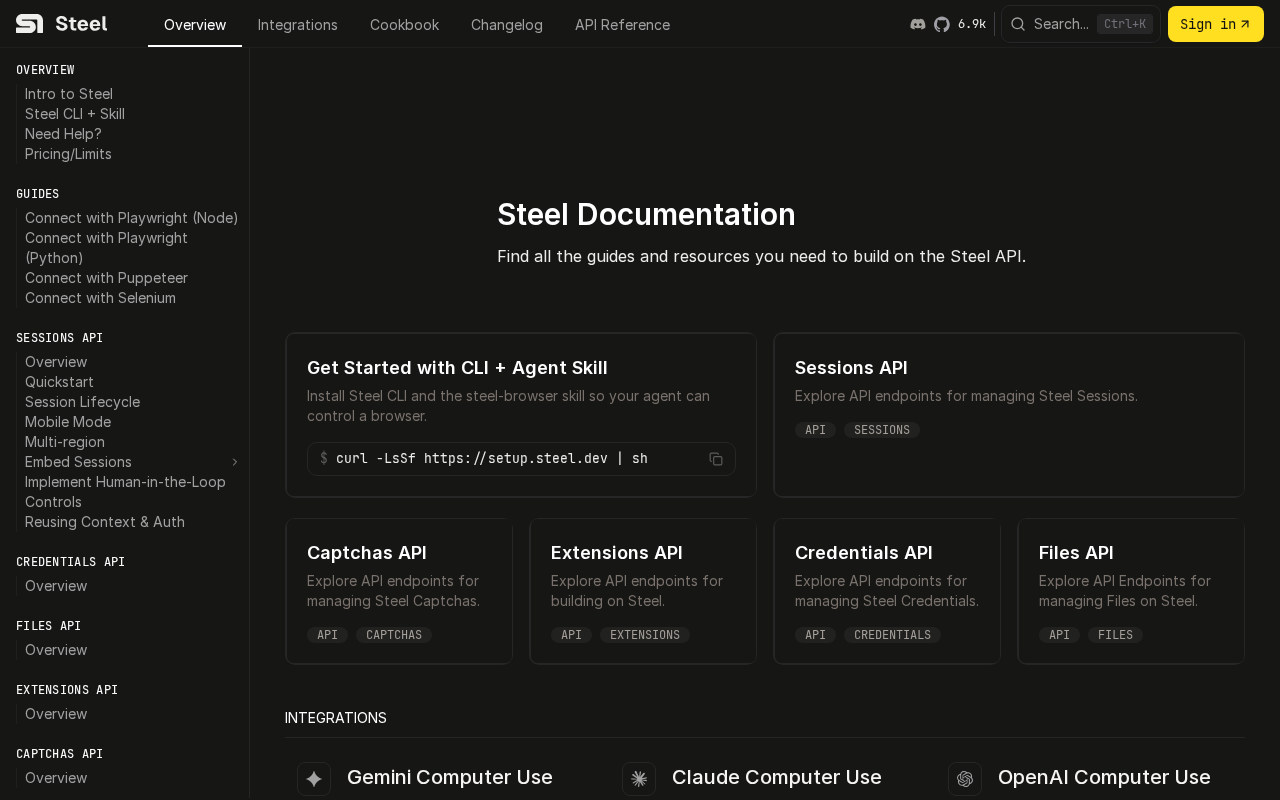Screen dimensions: 1280x800
Task: Open the Cookbook tab
Action: click(x=404, y=24)
